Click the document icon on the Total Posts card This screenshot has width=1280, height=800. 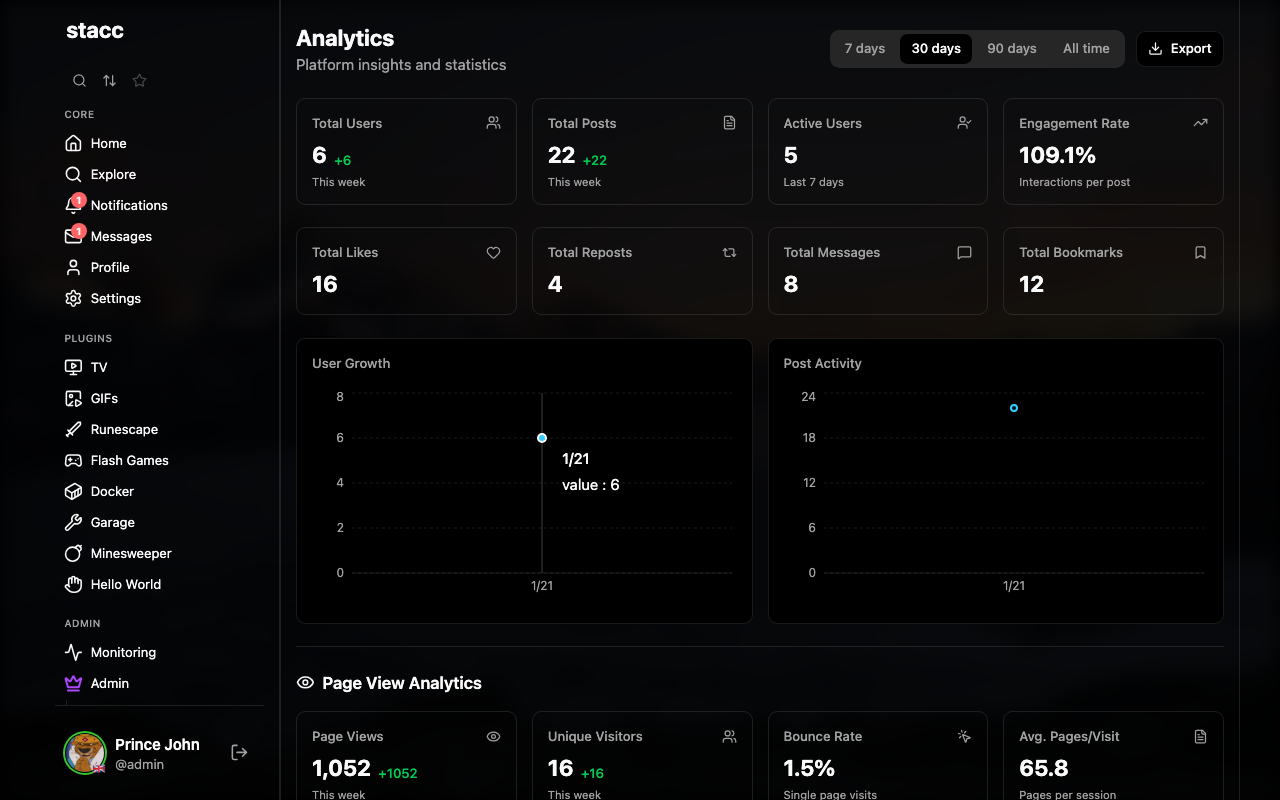tap(729, 122)
